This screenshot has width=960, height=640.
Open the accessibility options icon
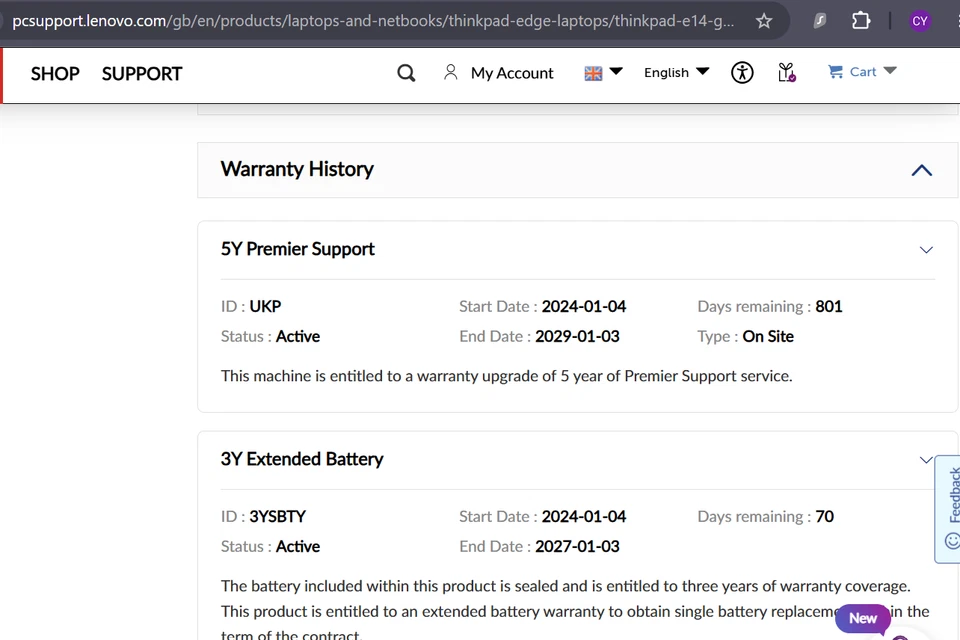[x=742, y=73]
